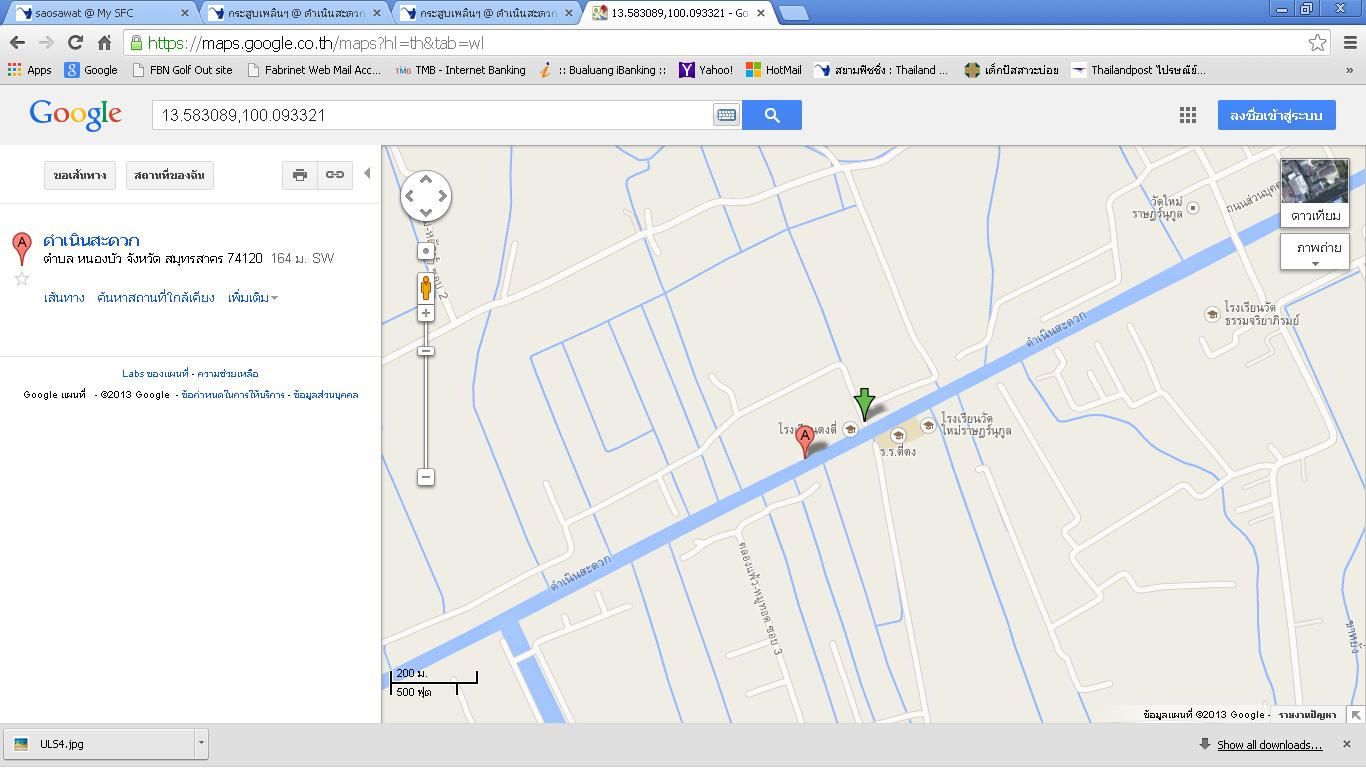Click the blue ลงชื่อเข้าสู่ระบบ button
The height and width of the screenshot is (768, 1366).
click(1276, 115)
